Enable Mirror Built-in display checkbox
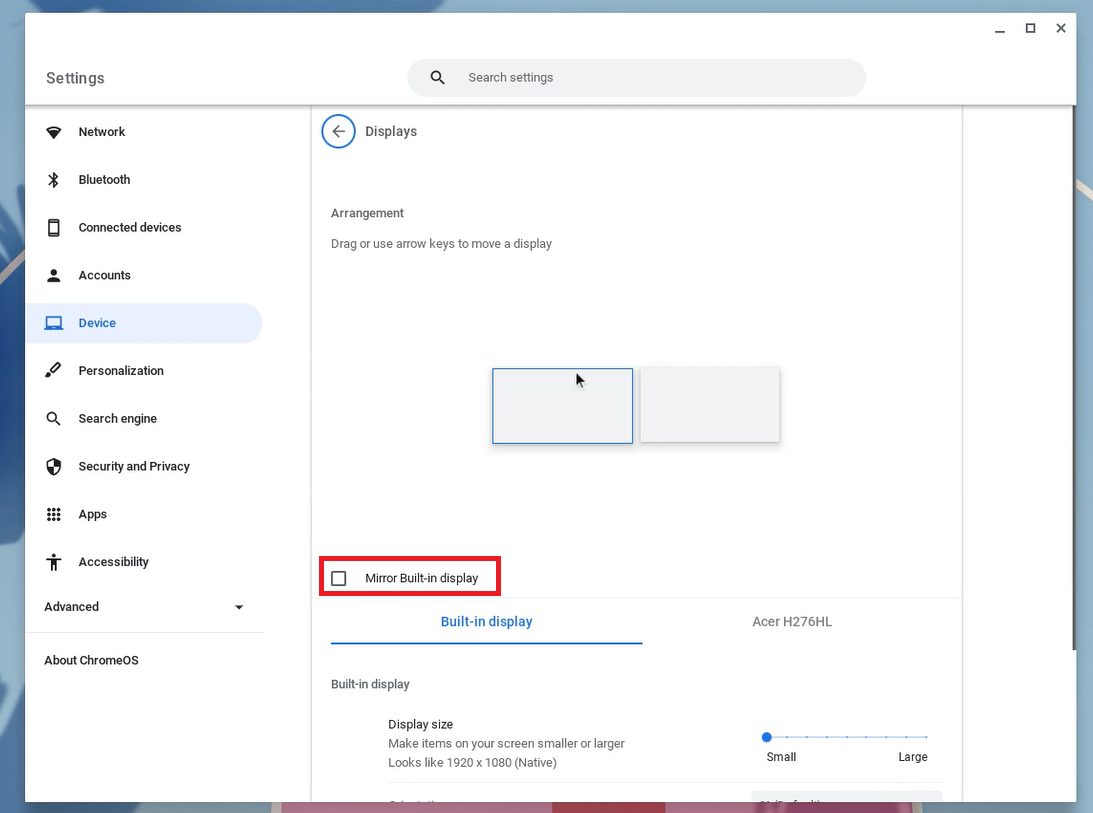 click(339, 578)
